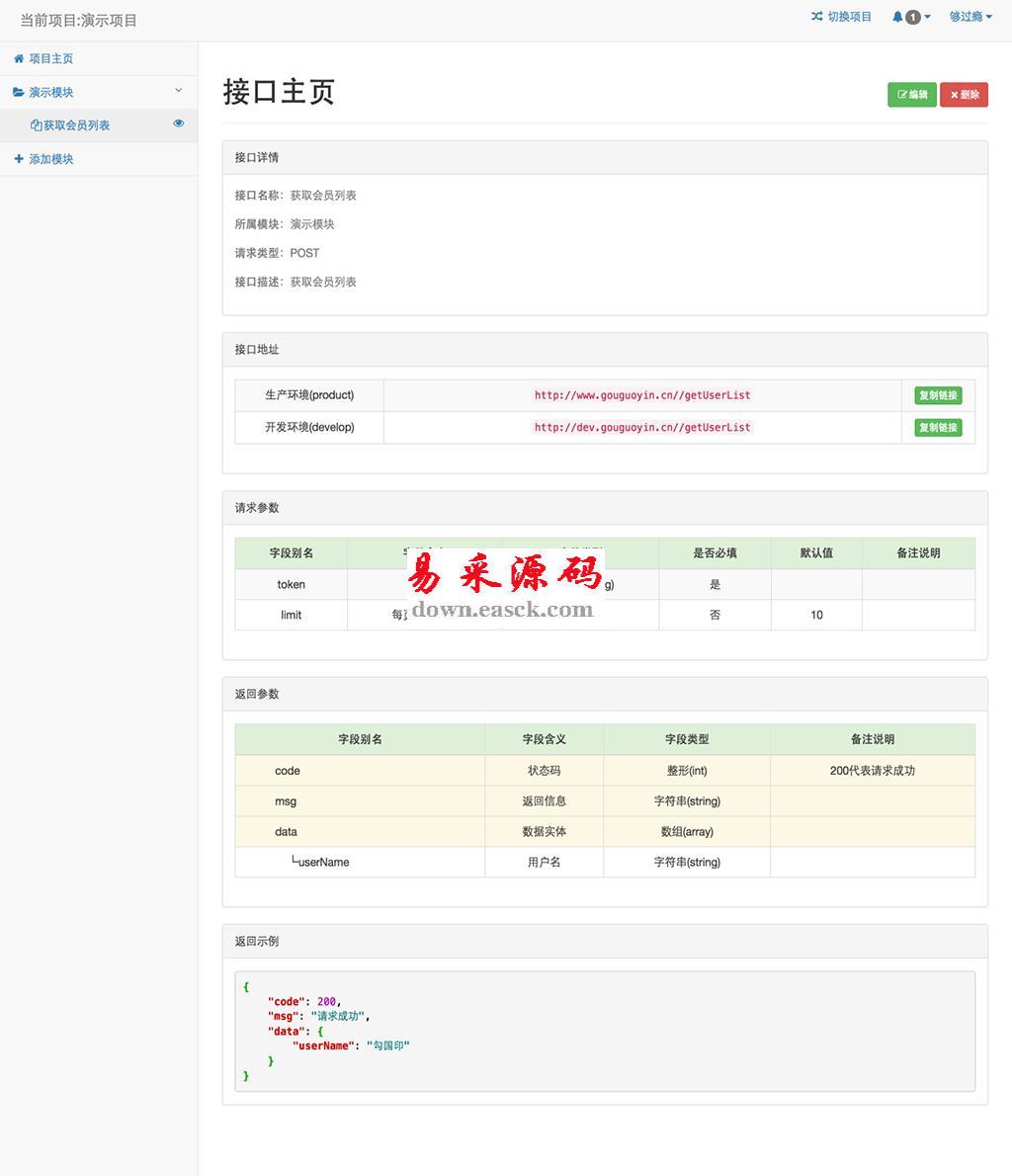
Task: Click 是否必填 column header
Action: pyautogui.click(x=715, y=552)
